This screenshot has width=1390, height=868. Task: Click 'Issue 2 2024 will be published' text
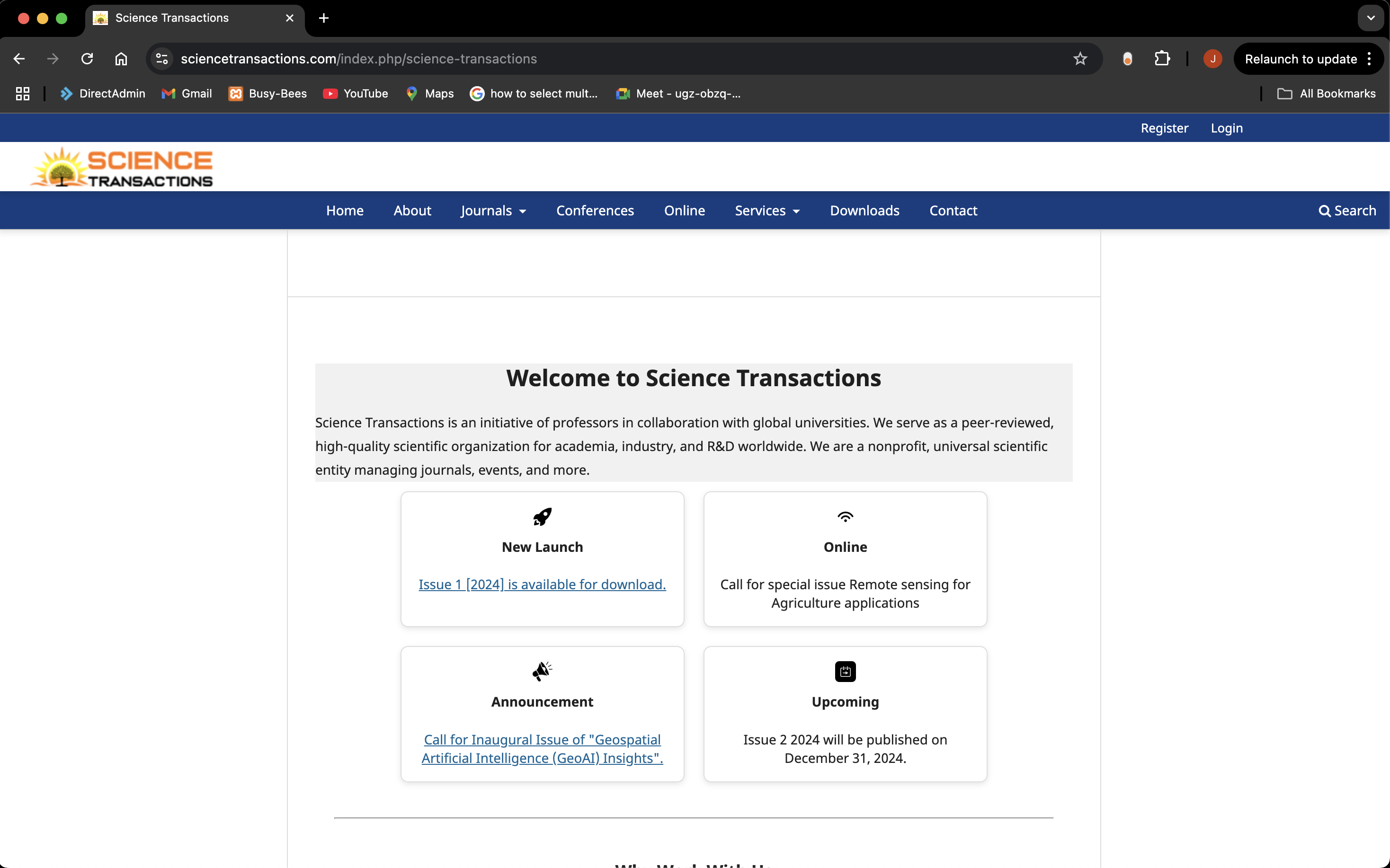(x=845, y=749)
